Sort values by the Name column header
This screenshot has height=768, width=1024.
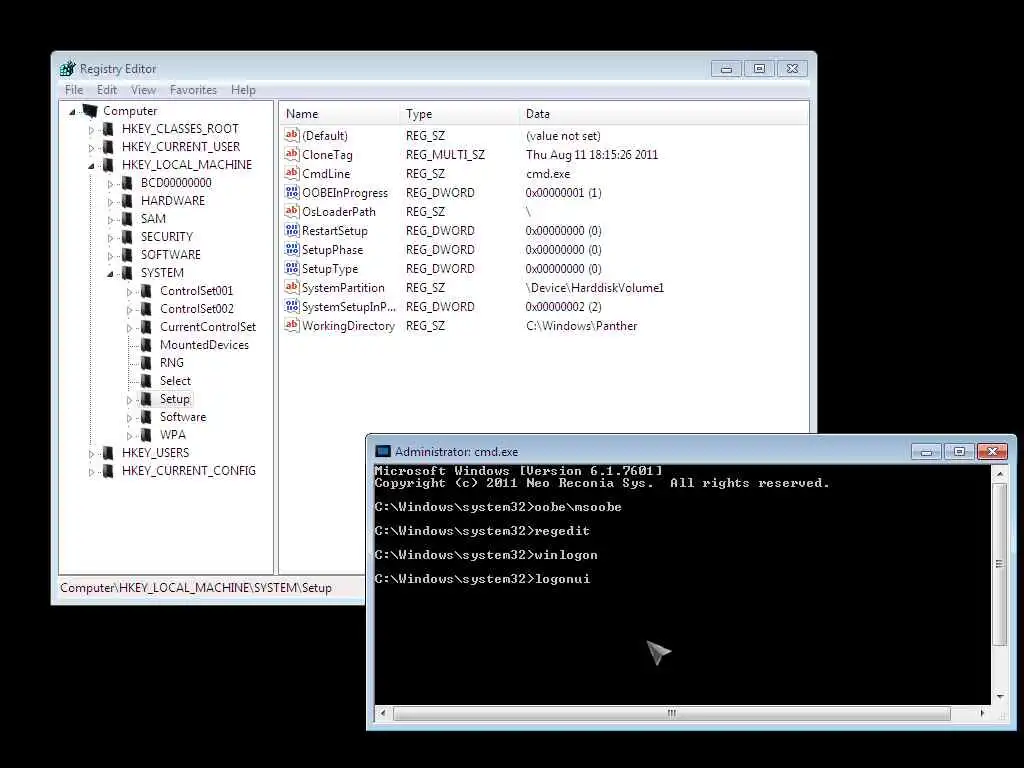click(x=339, y=114)
